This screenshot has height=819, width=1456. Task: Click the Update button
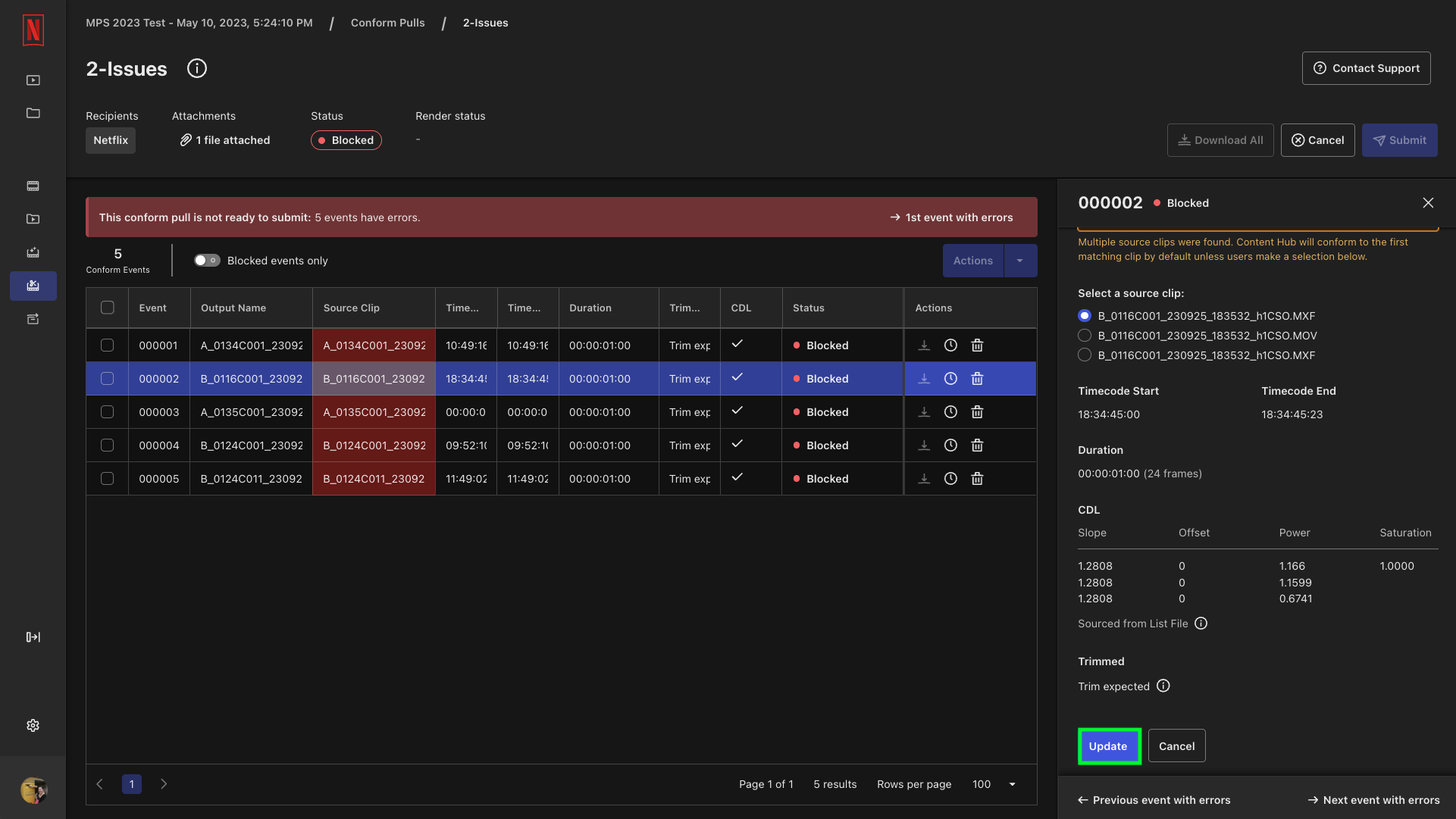pyautogui.click(x=1109, y=746)
